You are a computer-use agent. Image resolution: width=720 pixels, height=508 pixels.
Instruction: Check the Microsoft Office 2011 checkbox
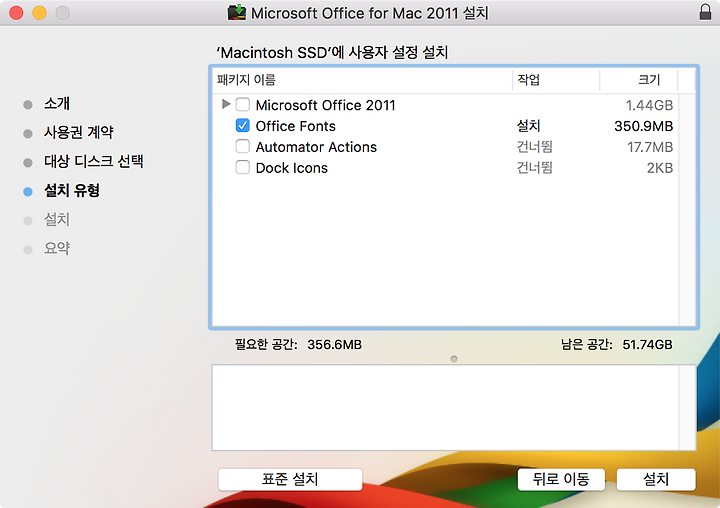point(242,105)
